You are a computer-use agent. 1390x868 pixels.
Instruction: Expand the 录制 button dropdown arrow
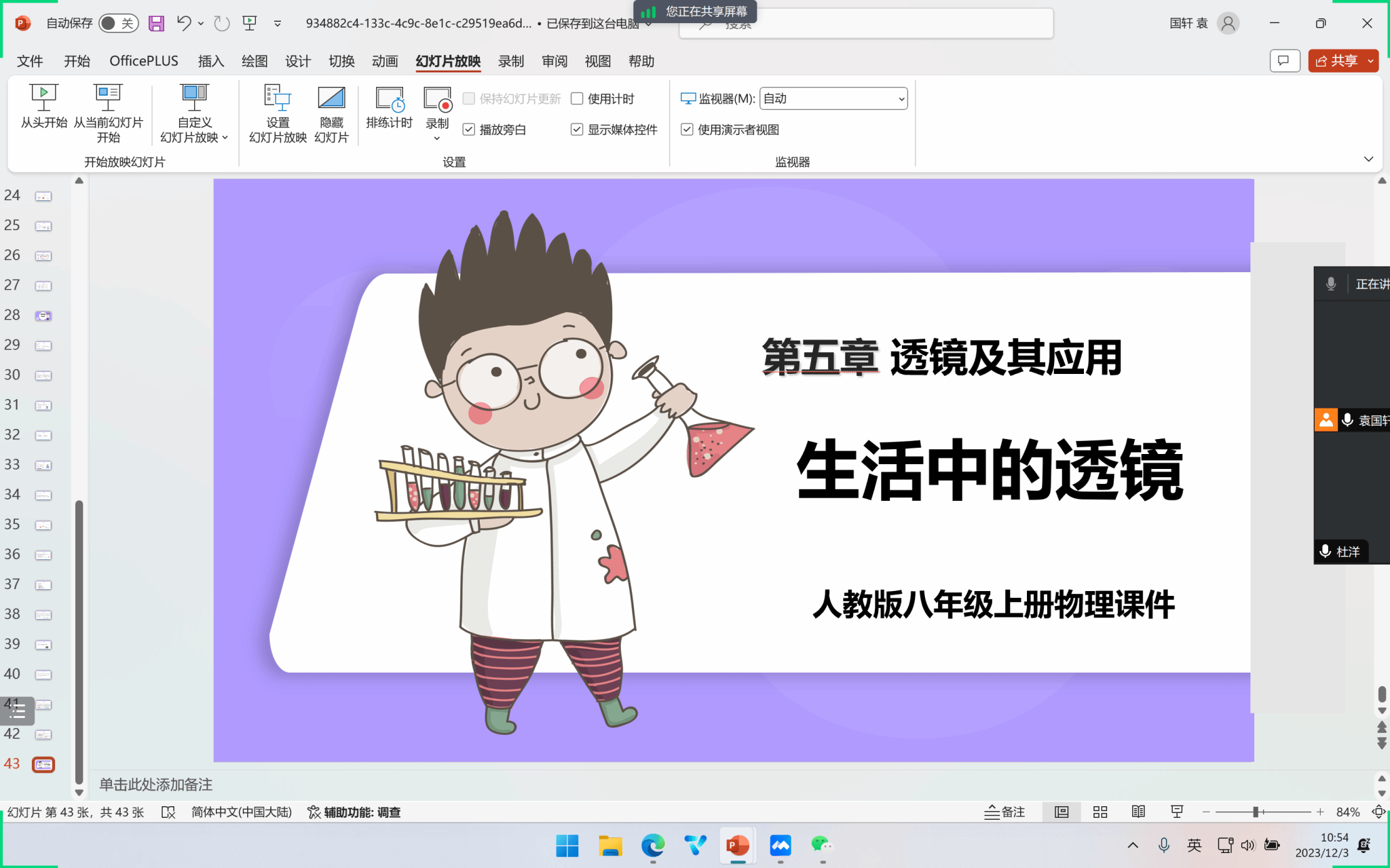(437, 138)
